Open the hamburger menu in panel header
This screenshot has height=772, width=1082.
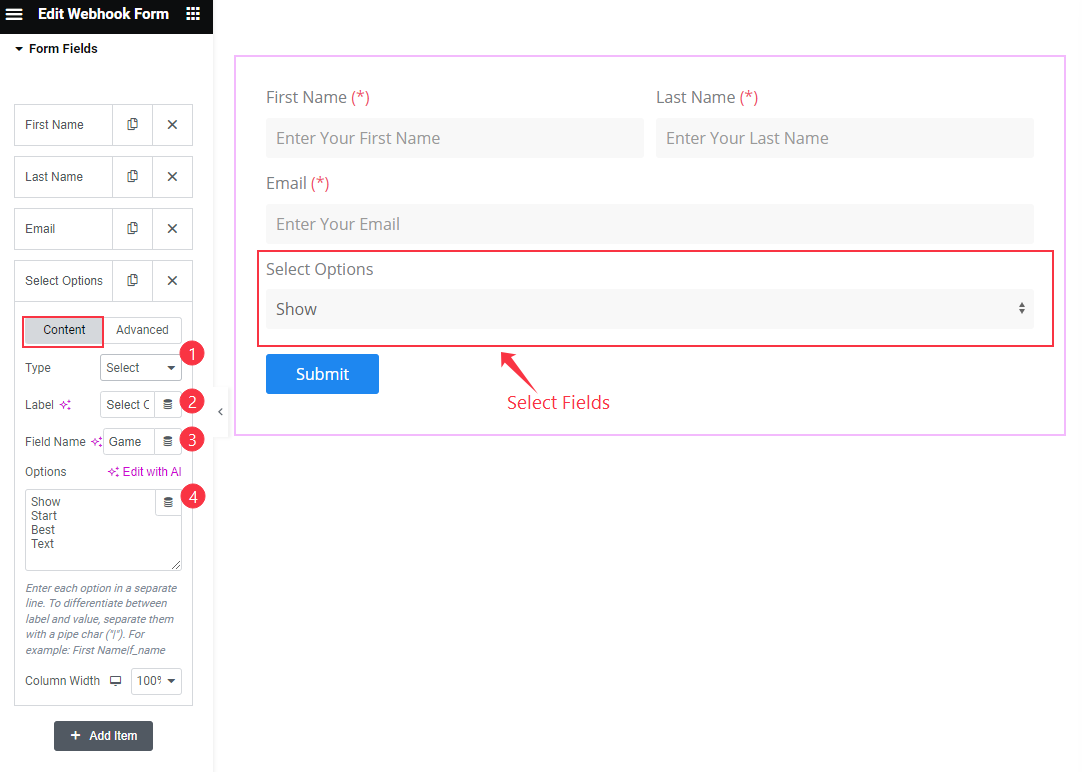pos(14,14)
